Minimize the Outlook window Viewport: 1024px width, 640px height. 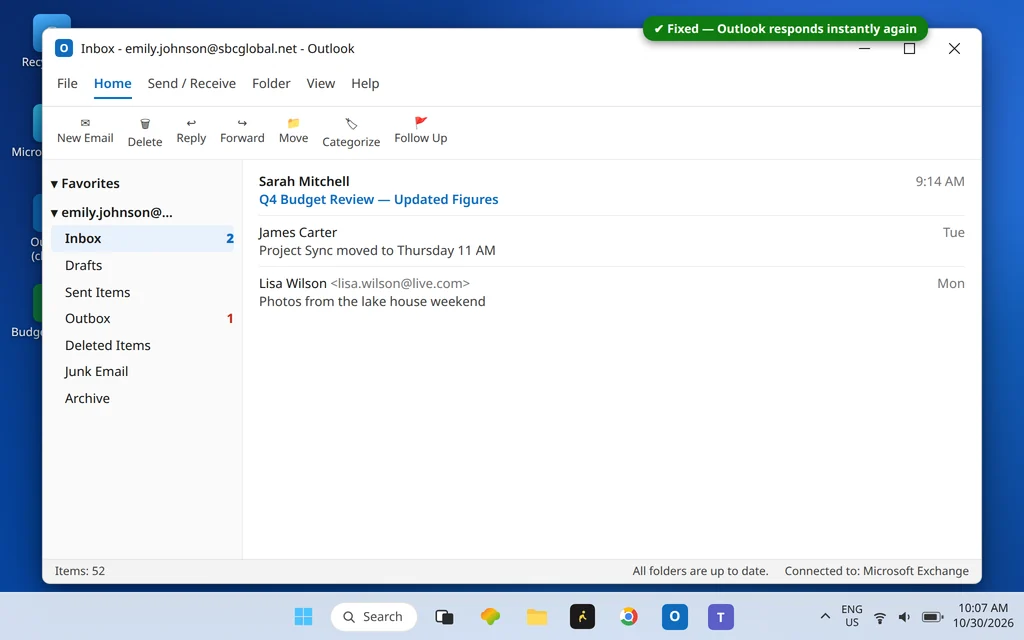pos(864,48)
